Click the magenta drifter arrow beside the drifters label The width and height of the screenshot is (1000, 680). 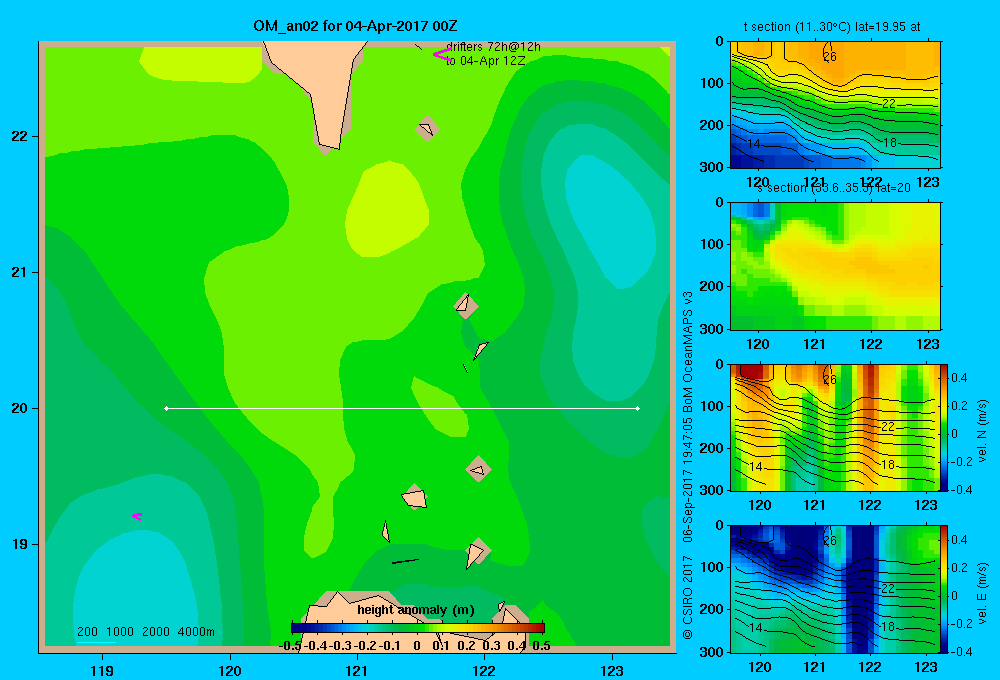[x=442, y=54]
